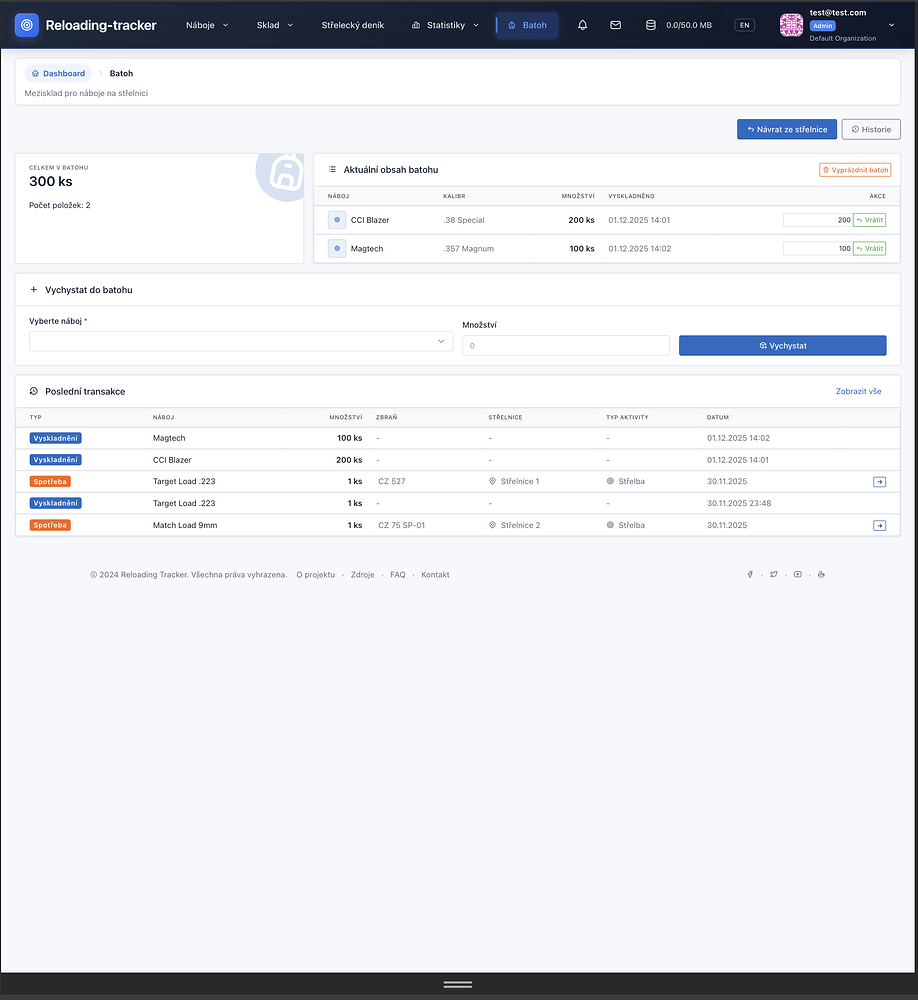Click the database storage usage icon
The image size is (918, 1000).
(651, 25)
